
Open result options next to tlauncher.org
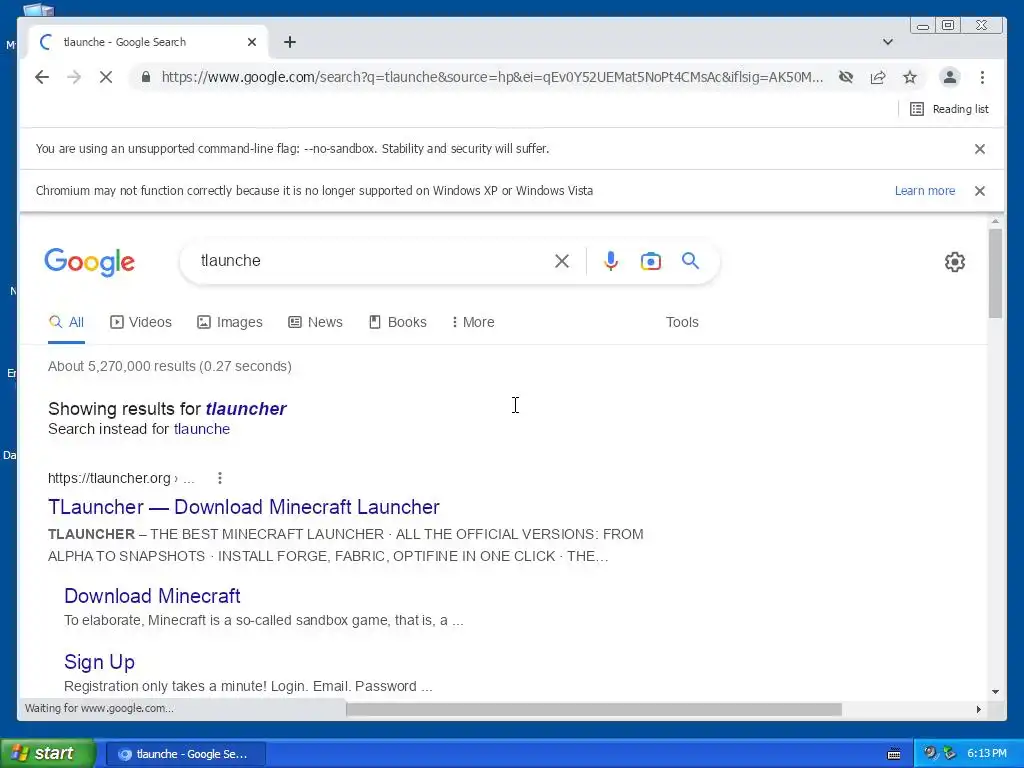point(220,478)
